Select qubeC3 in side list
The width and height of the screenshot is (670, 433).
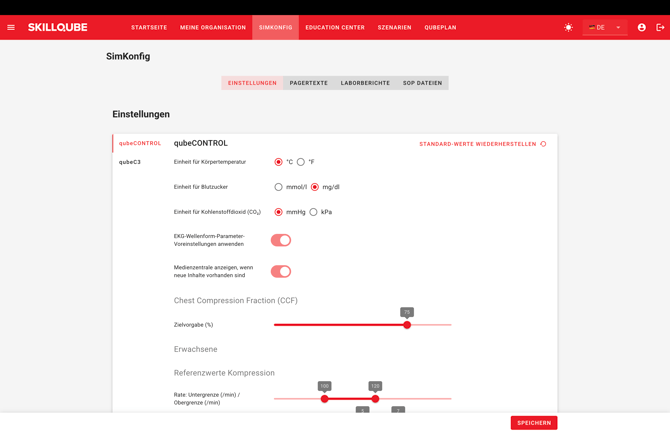[130, 162]
